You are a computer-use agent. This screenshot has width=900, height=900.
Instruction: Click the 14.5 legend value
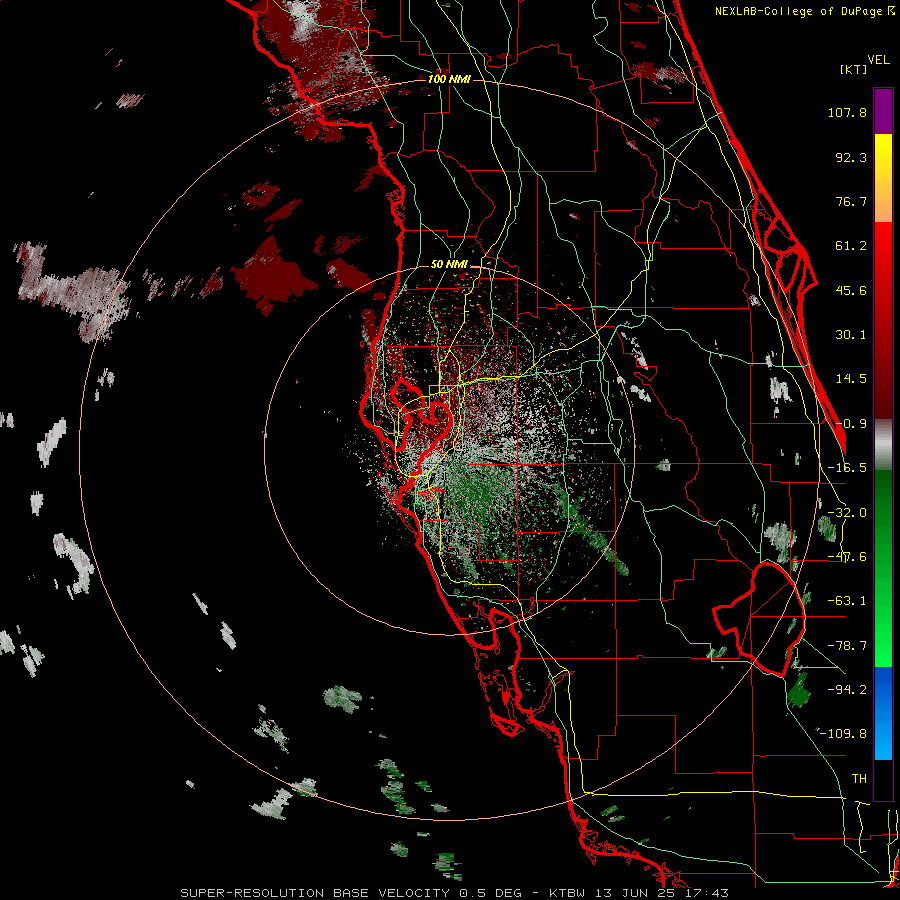(x=851, y=379)
